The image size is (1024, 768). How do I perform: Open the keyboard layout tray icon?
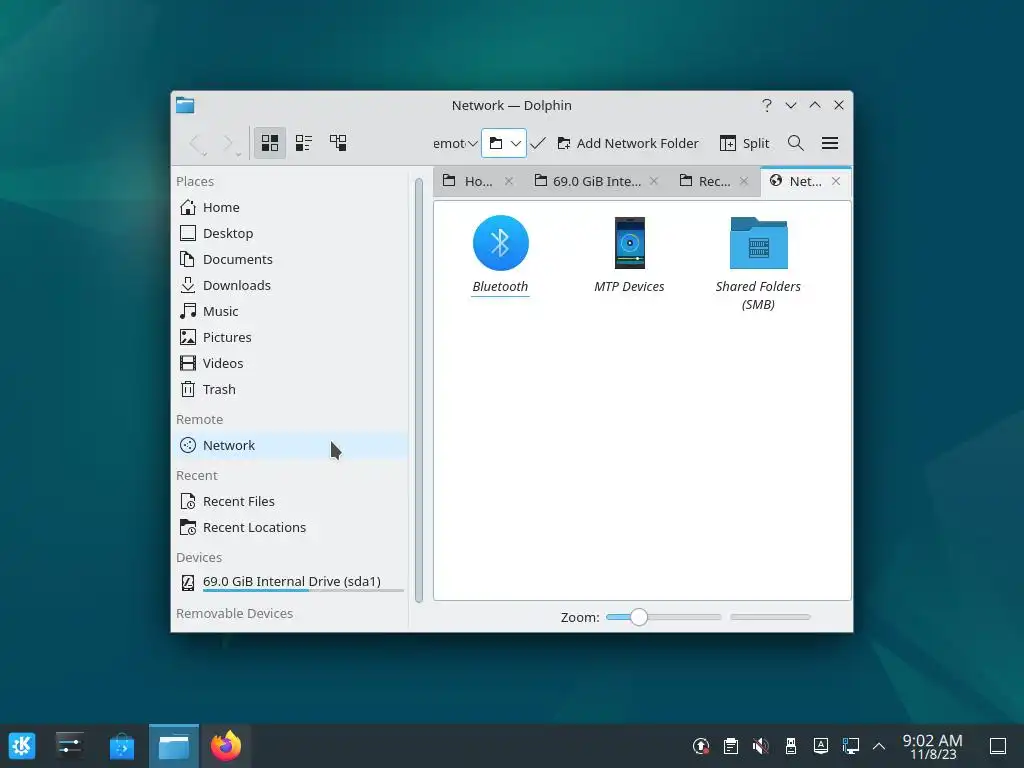[821, 746]
